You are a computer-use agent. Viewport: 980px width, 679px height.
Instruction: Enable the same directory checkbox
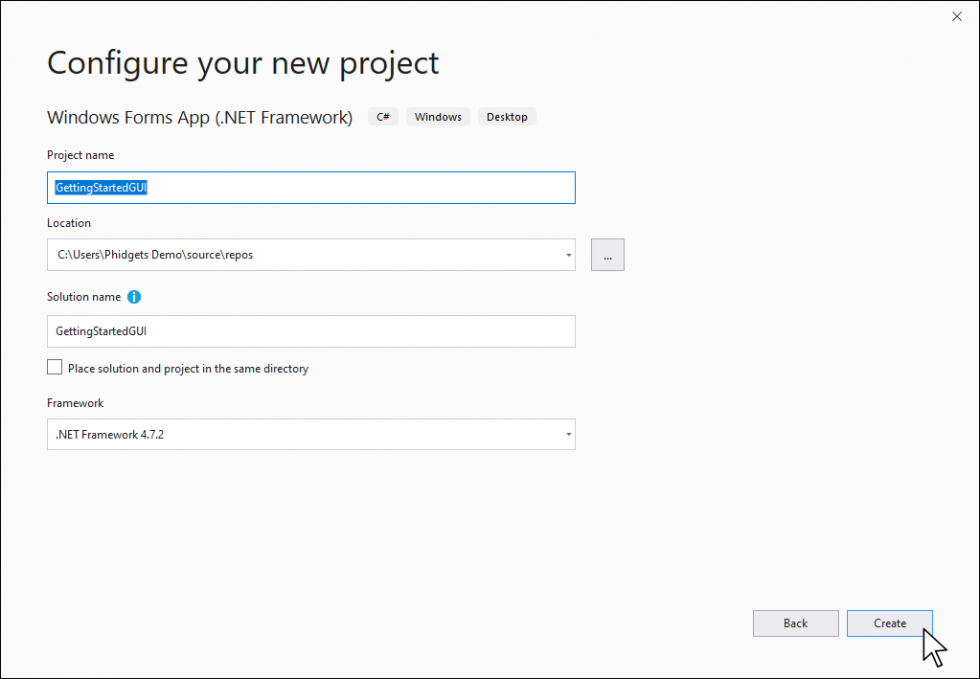click(55, 368)
